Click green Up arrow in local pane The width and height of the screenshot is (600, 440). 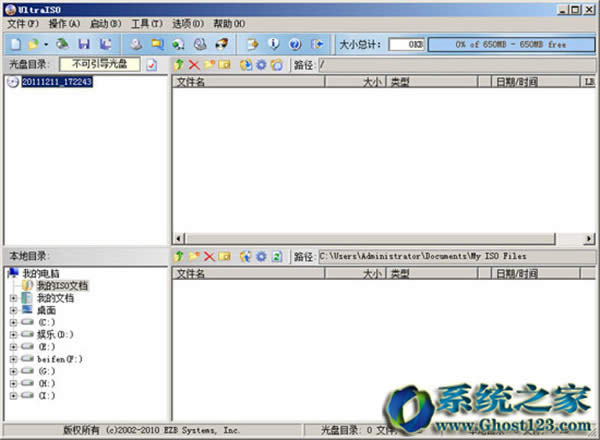(180, 256)
